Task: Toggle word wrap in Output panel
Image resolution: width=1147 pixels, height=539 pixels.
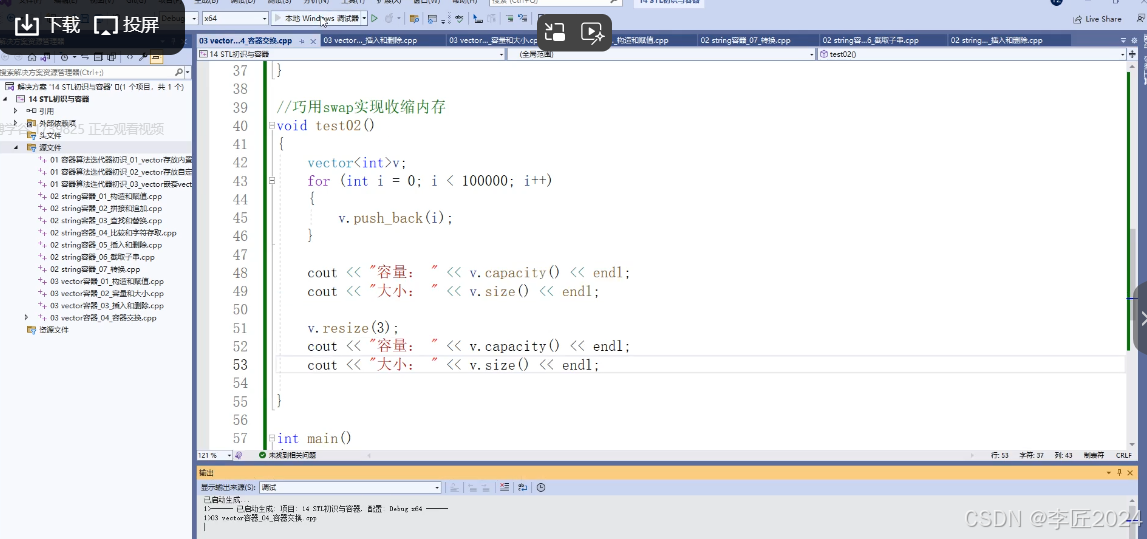Action: (x=522, y=487)
